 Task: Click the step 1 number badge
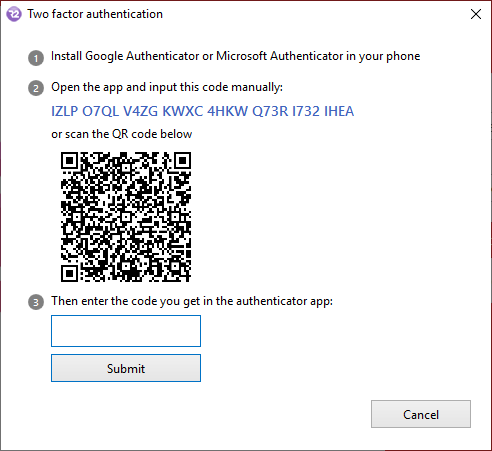[x=36, y=58]
